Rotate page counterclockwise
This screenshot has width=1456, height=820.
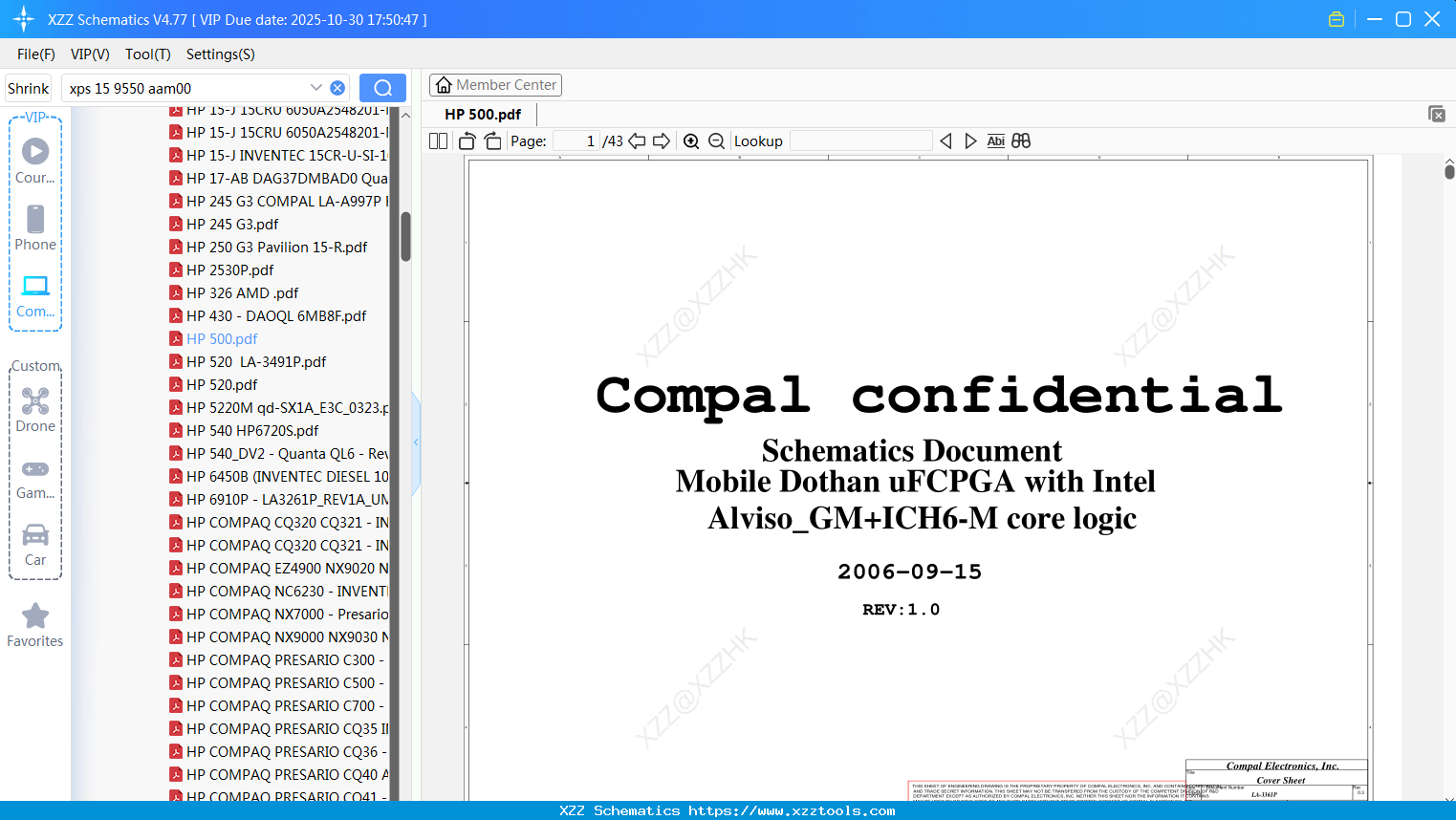(467, 141)
